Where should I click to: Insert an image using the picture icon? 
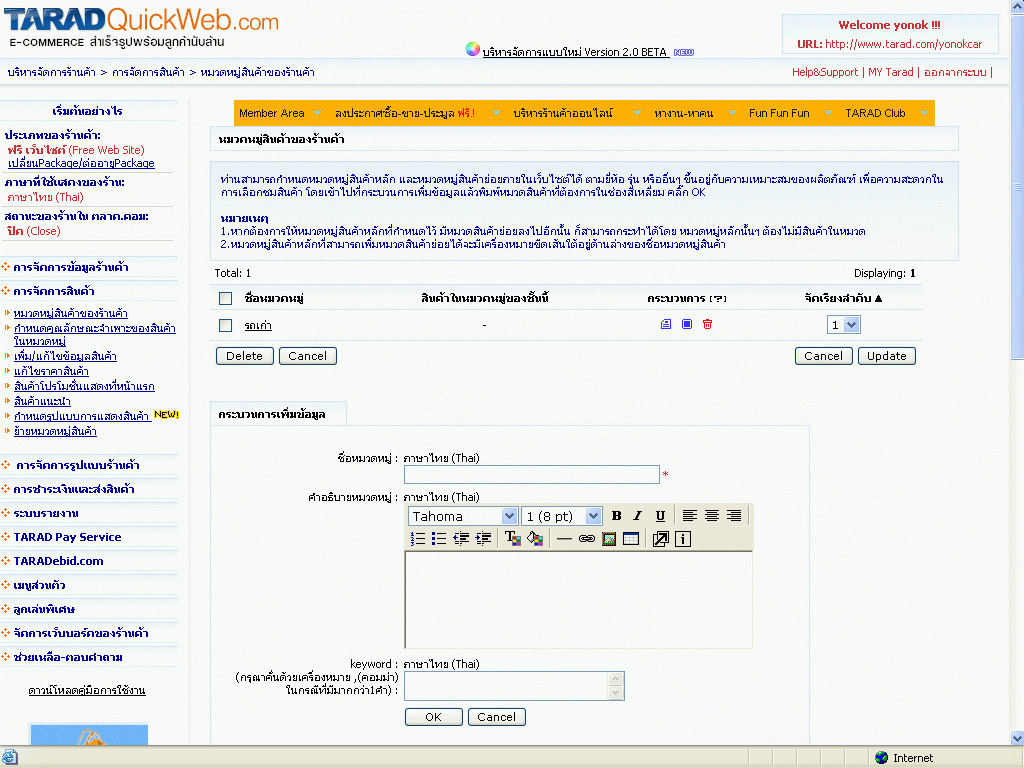[608, 539]
